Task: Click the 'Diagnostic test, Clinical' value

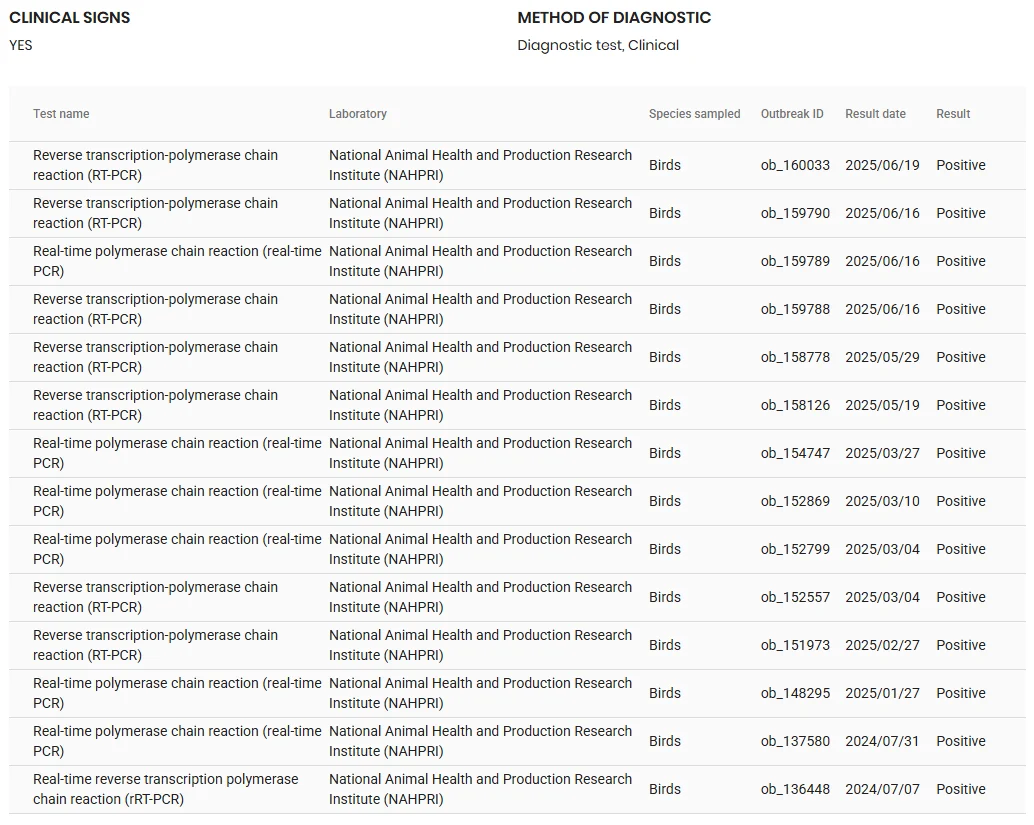Action: click(x=598, y=46)
